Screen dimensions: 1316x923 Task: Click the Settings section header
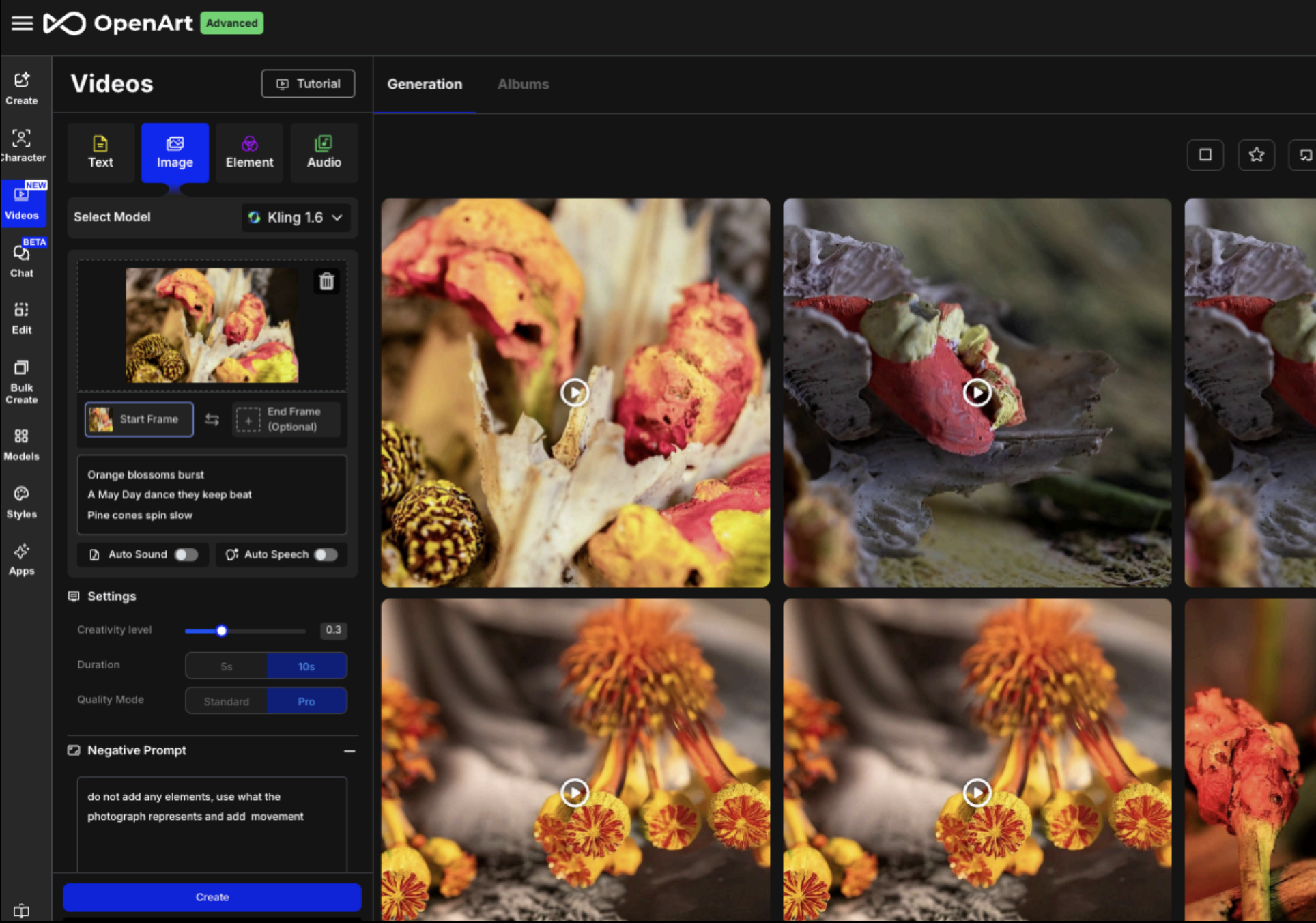coord(111,596)
